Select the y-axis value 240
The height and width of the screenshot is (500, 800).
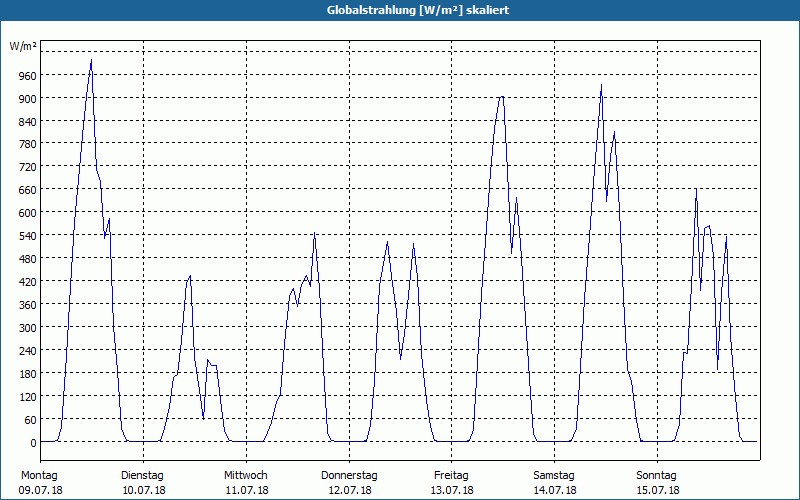pyautogui.click(x=27, y=351)
